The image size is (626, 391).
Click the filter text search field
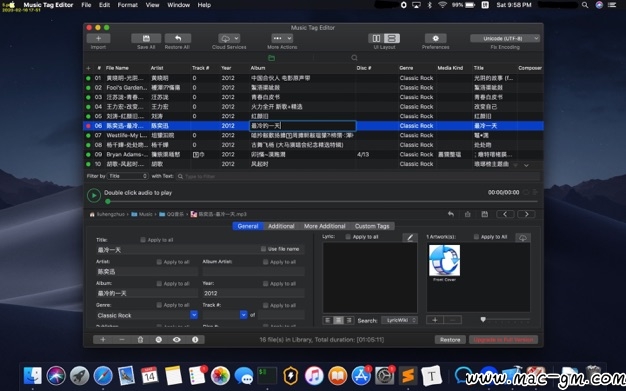[358, 176]
